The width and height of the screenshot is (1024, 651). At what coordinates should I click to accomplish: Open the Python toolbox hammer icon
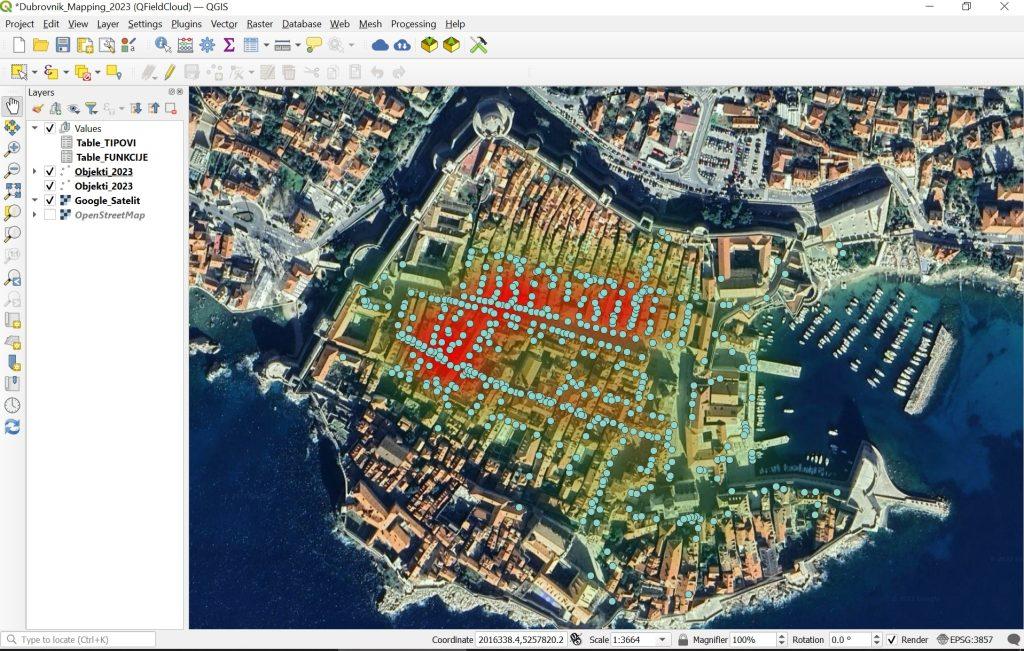(x=478, y=45)
